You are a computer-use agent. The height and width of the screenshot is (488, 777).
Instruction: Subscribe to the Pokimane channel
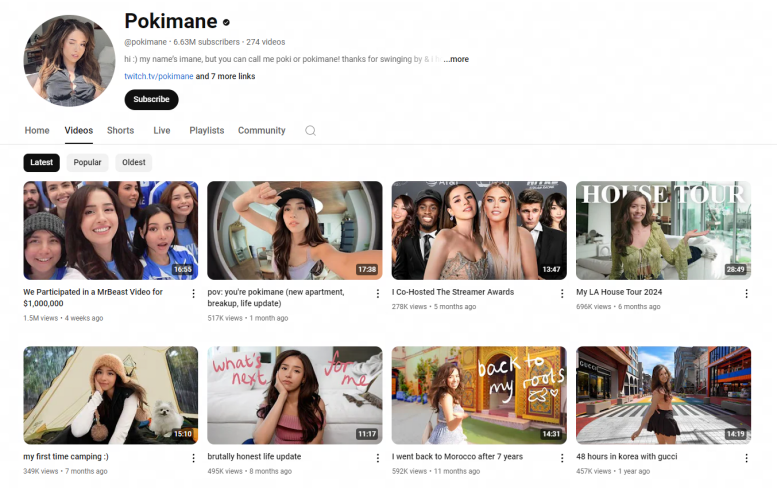[x=151, y=100]
